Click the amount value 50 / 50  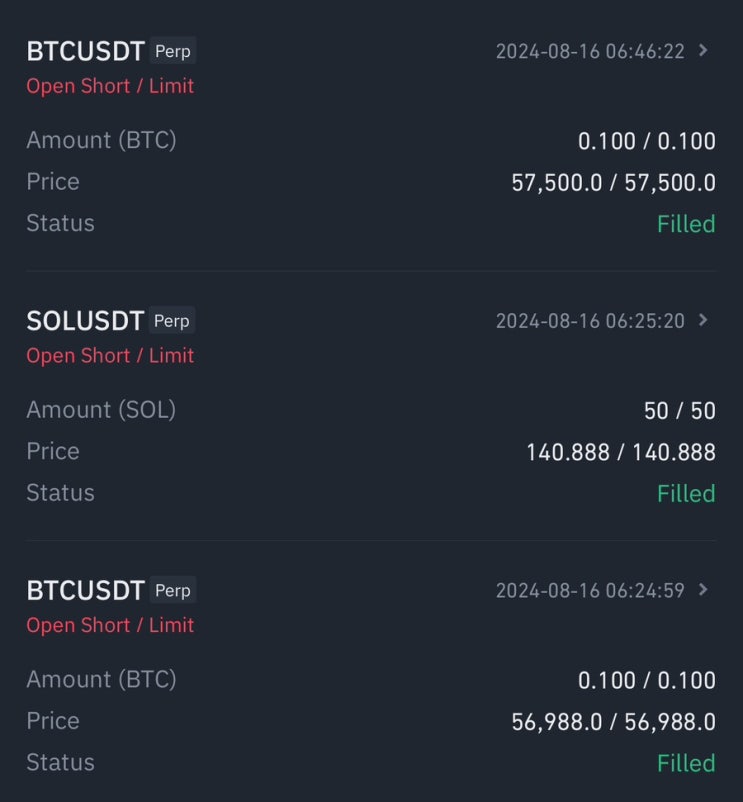click(x=679, y=411)
